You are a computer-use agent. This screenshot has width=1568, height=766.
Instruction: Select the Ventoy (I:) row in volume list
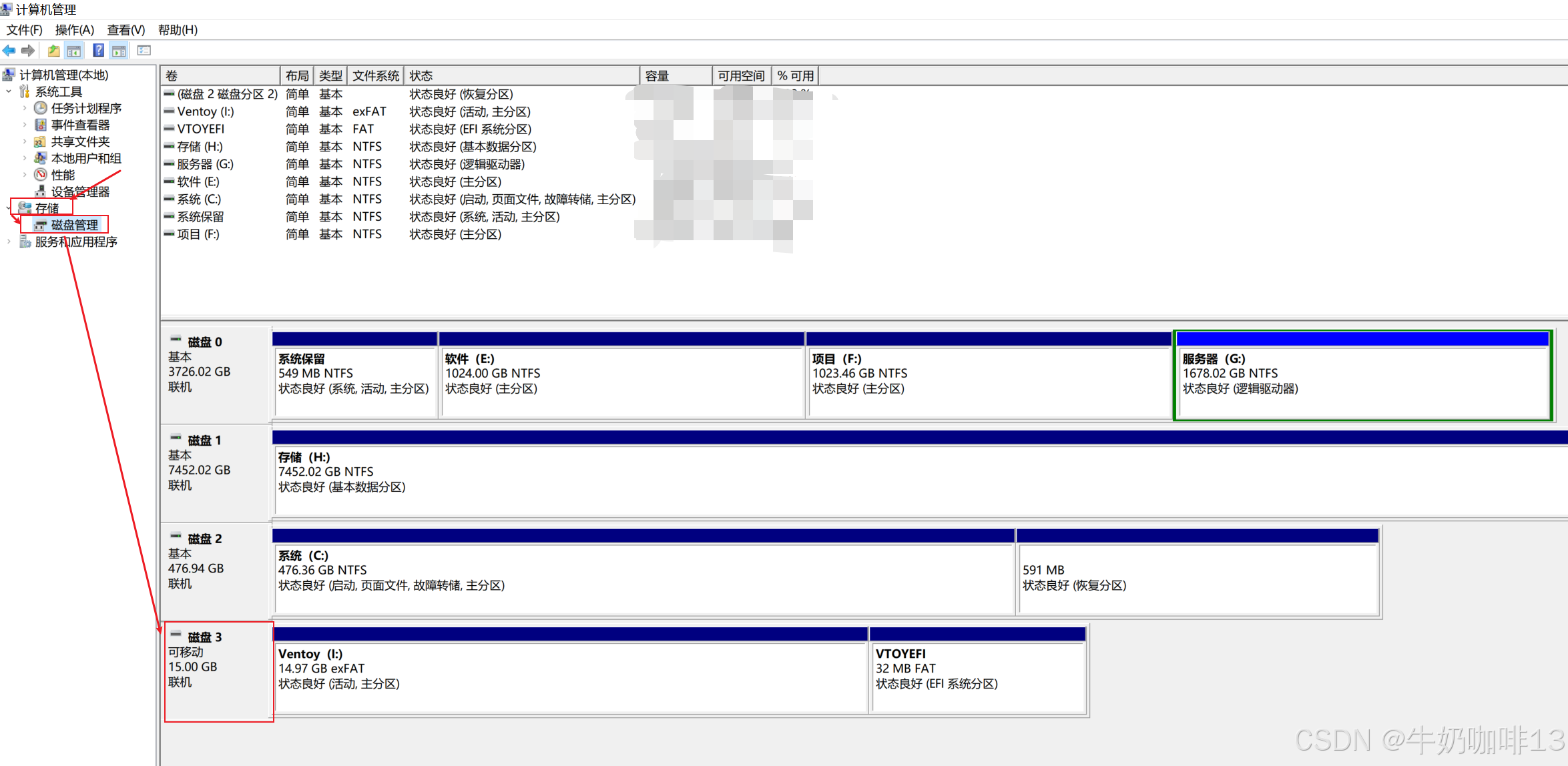point(206,112)
